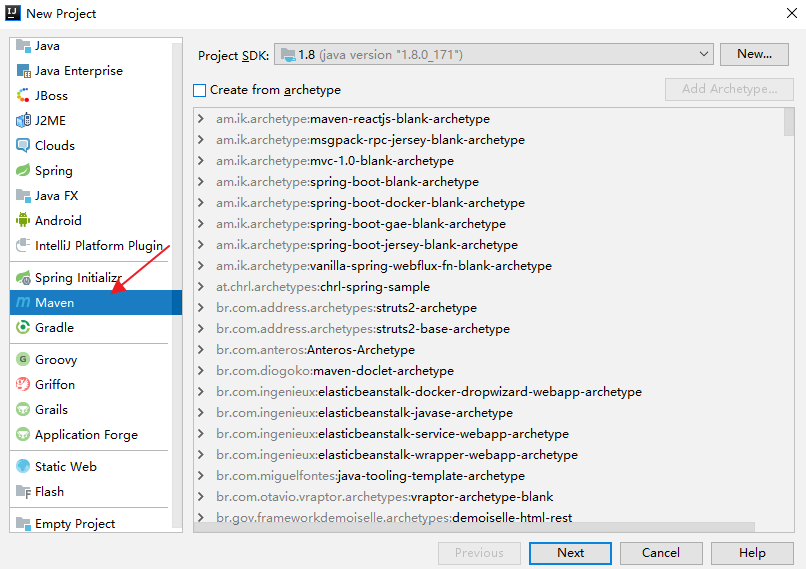
Task: Expand spring-boot-docker-blank-archetype node
Action: click(201, 203)
